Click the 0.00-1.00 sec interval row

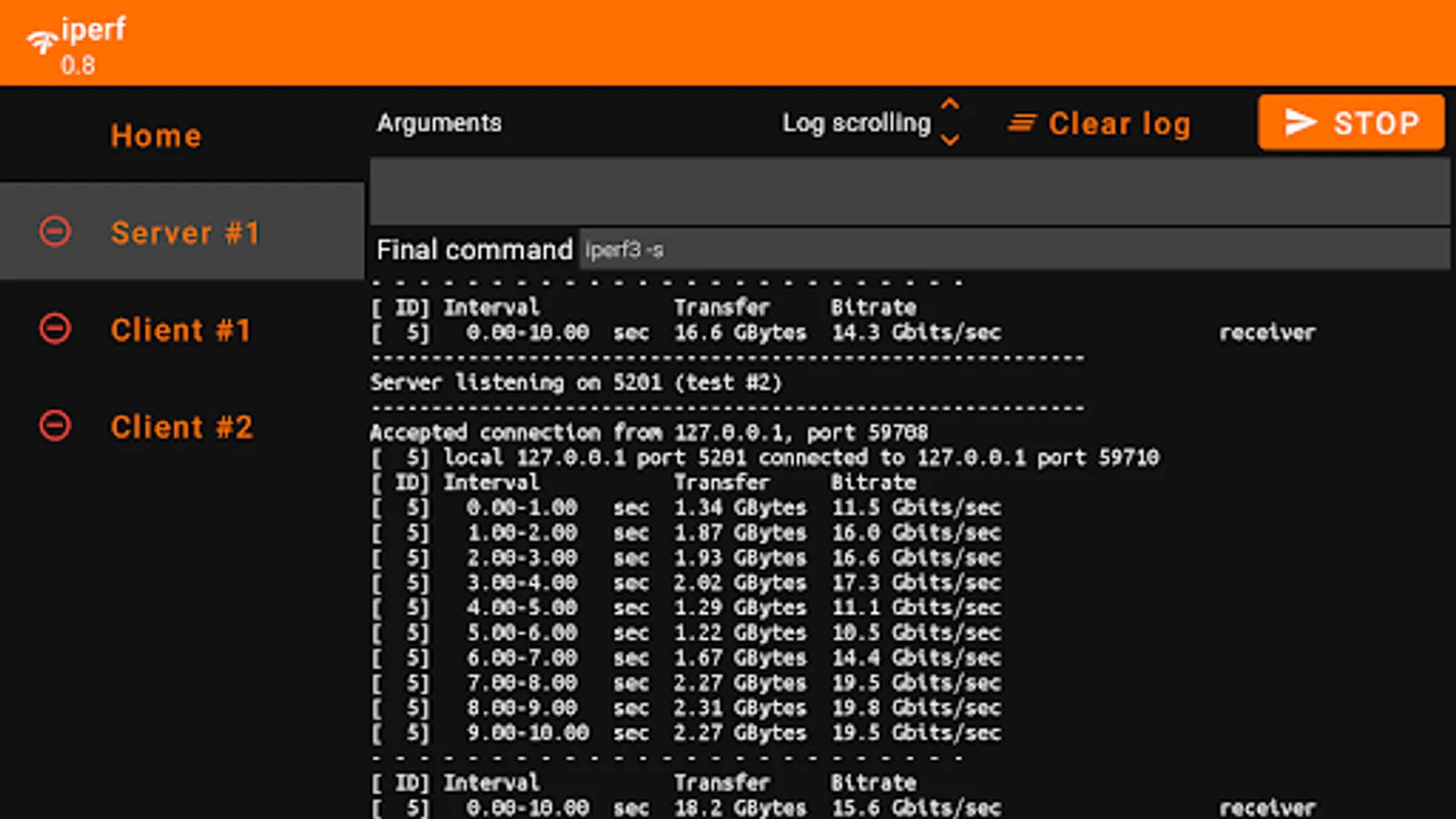pos(686,507)
